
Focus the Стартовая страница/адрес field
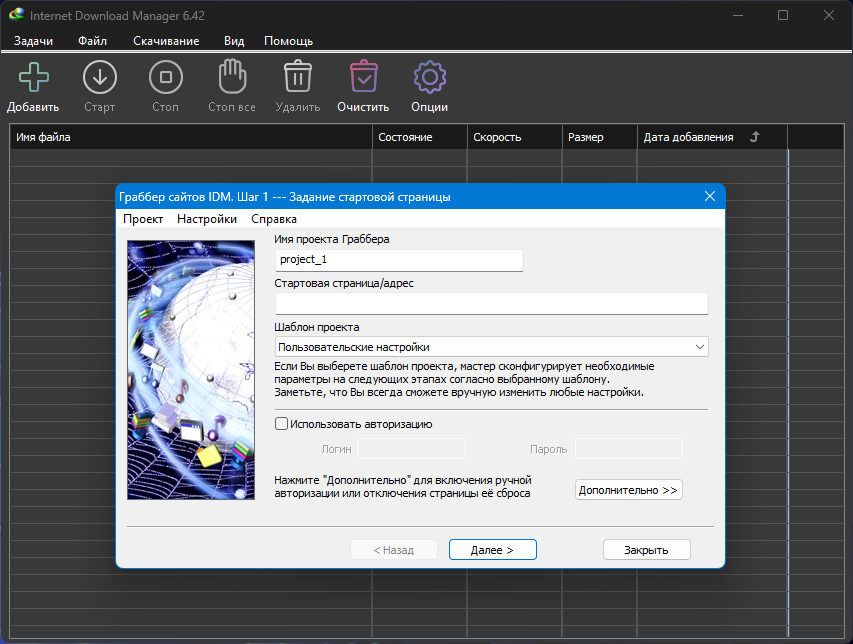(x=491, y=304)
